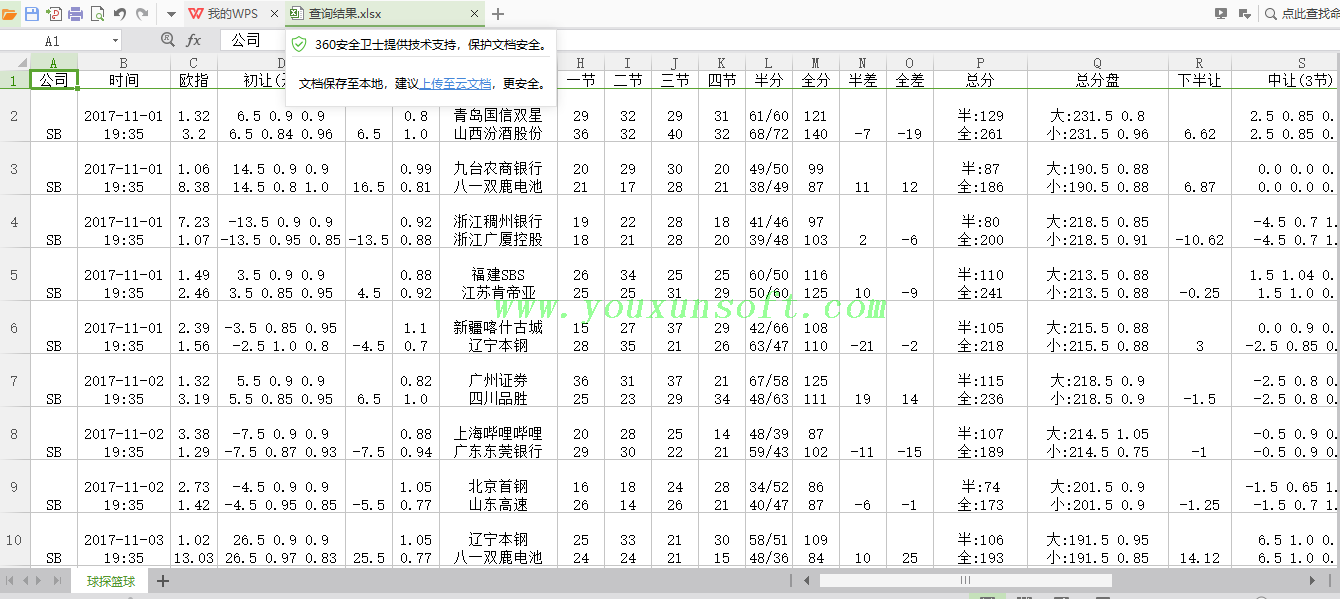Select row 8 header

click(x=15, y=434)
